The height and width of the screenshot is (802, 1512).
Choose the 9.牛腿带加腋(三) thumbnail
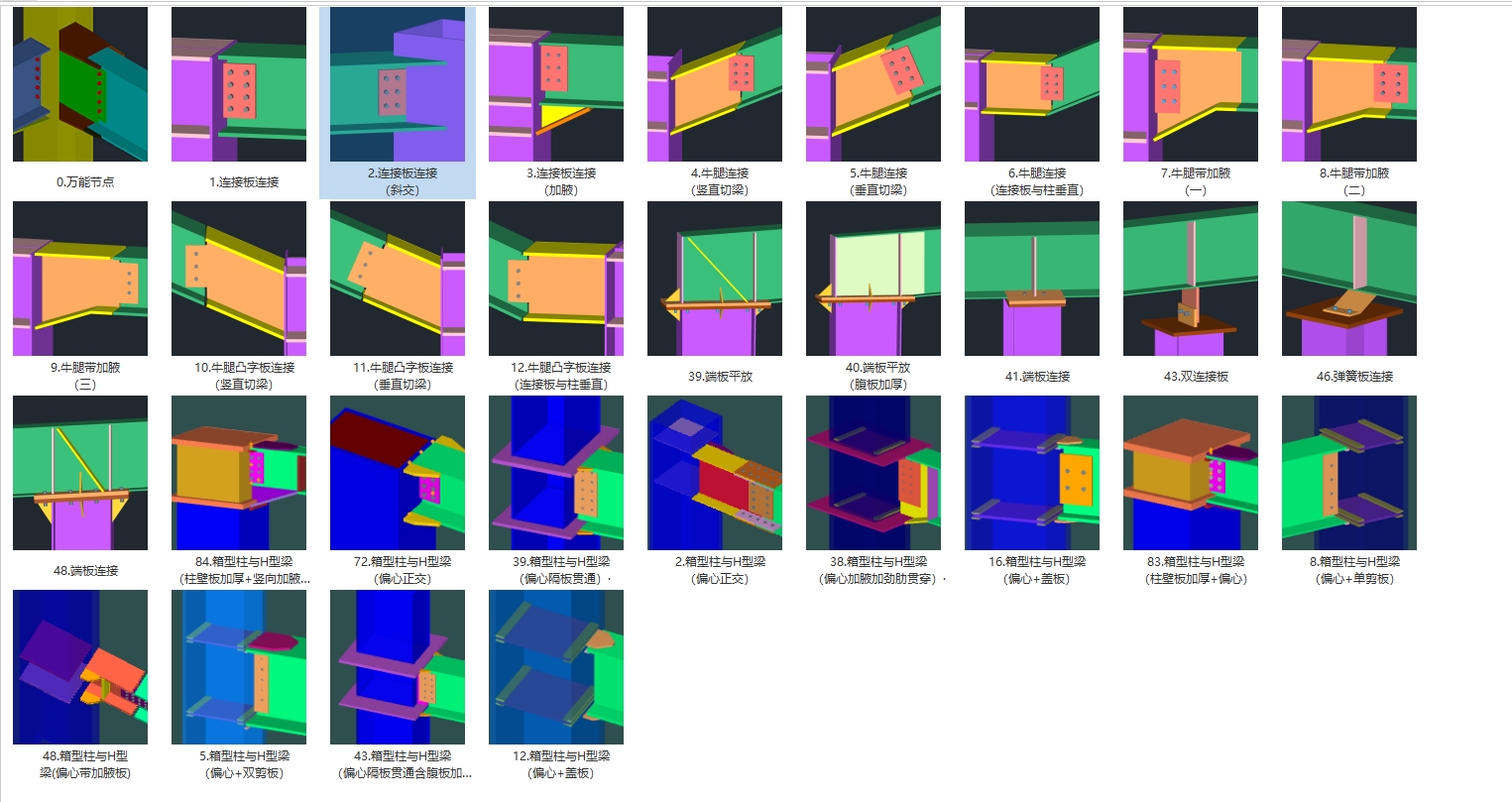80,279
